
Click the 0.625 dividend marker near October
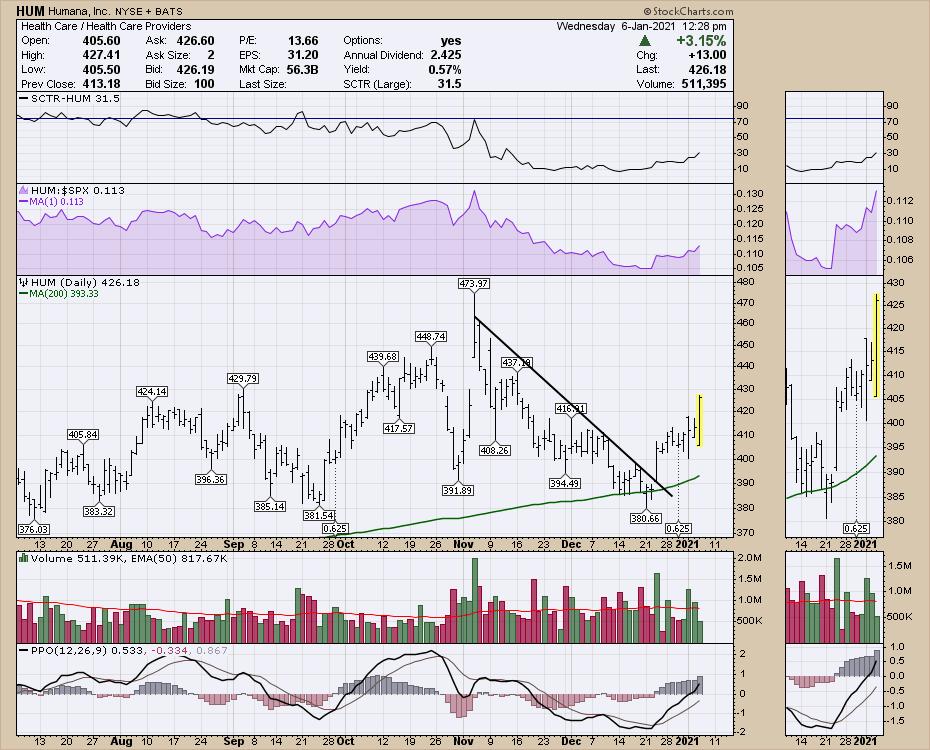335,528
